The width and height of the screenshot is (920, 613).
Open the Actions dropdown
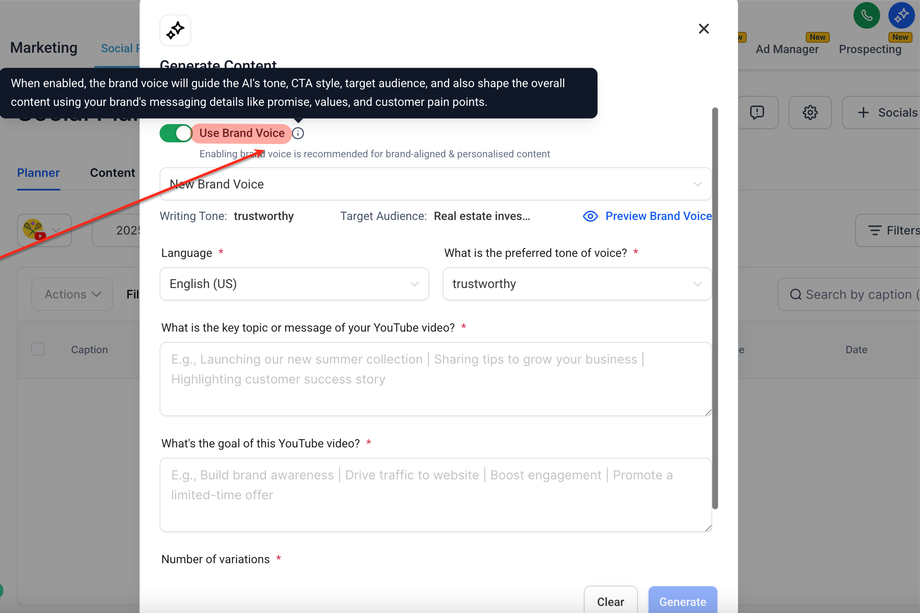pyautogui.click(x=72, y=294)
